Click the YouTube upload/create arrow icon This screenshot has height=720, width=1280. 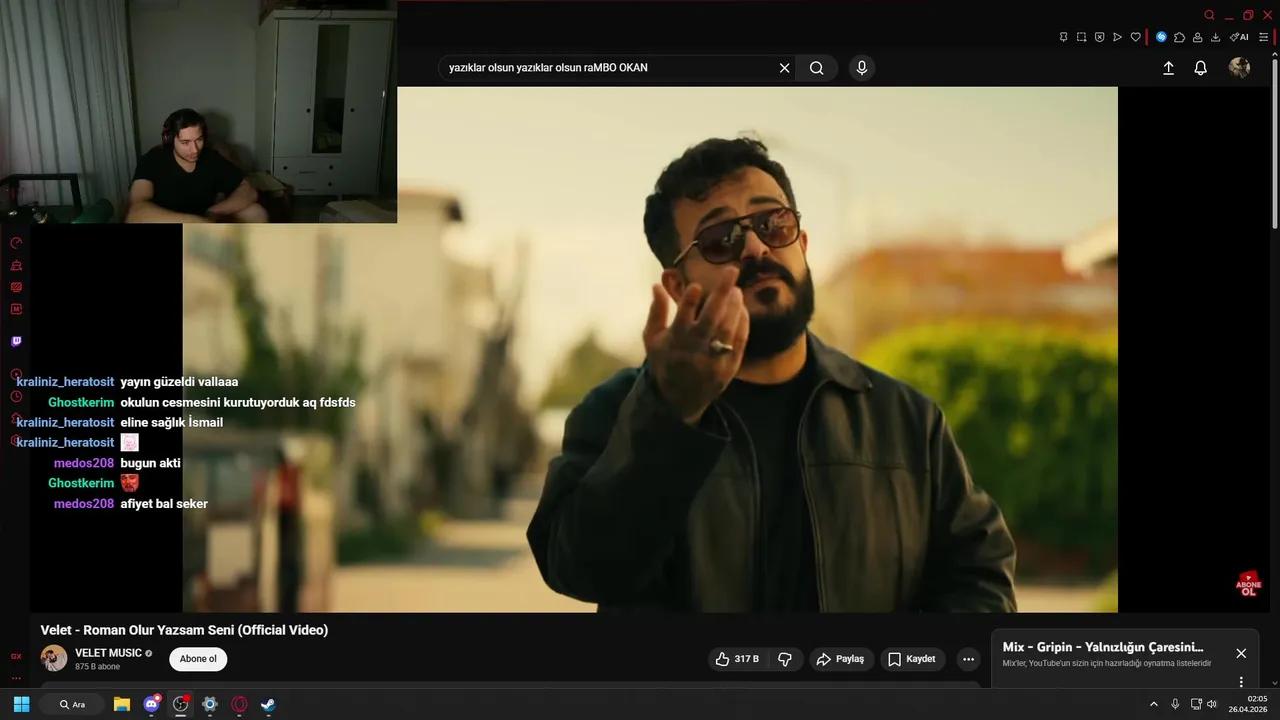click(x=1168, y=68)
